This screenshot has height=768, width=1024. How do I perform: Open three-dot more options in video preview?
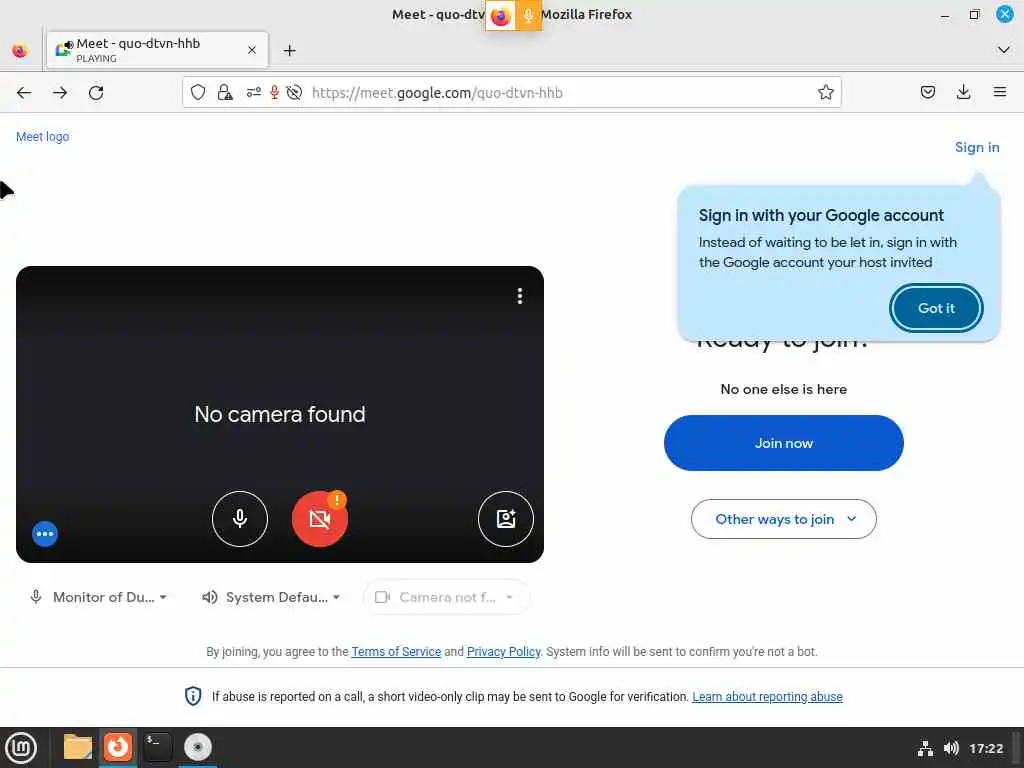(x=520, y=296)
